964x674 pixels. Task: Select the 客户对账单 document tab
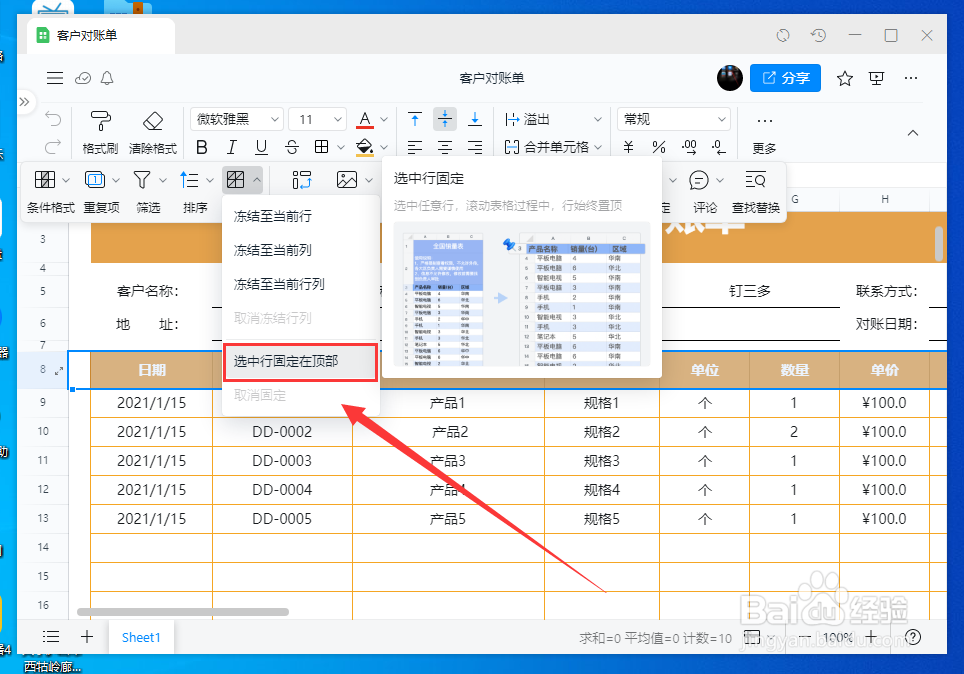(101, 36)
